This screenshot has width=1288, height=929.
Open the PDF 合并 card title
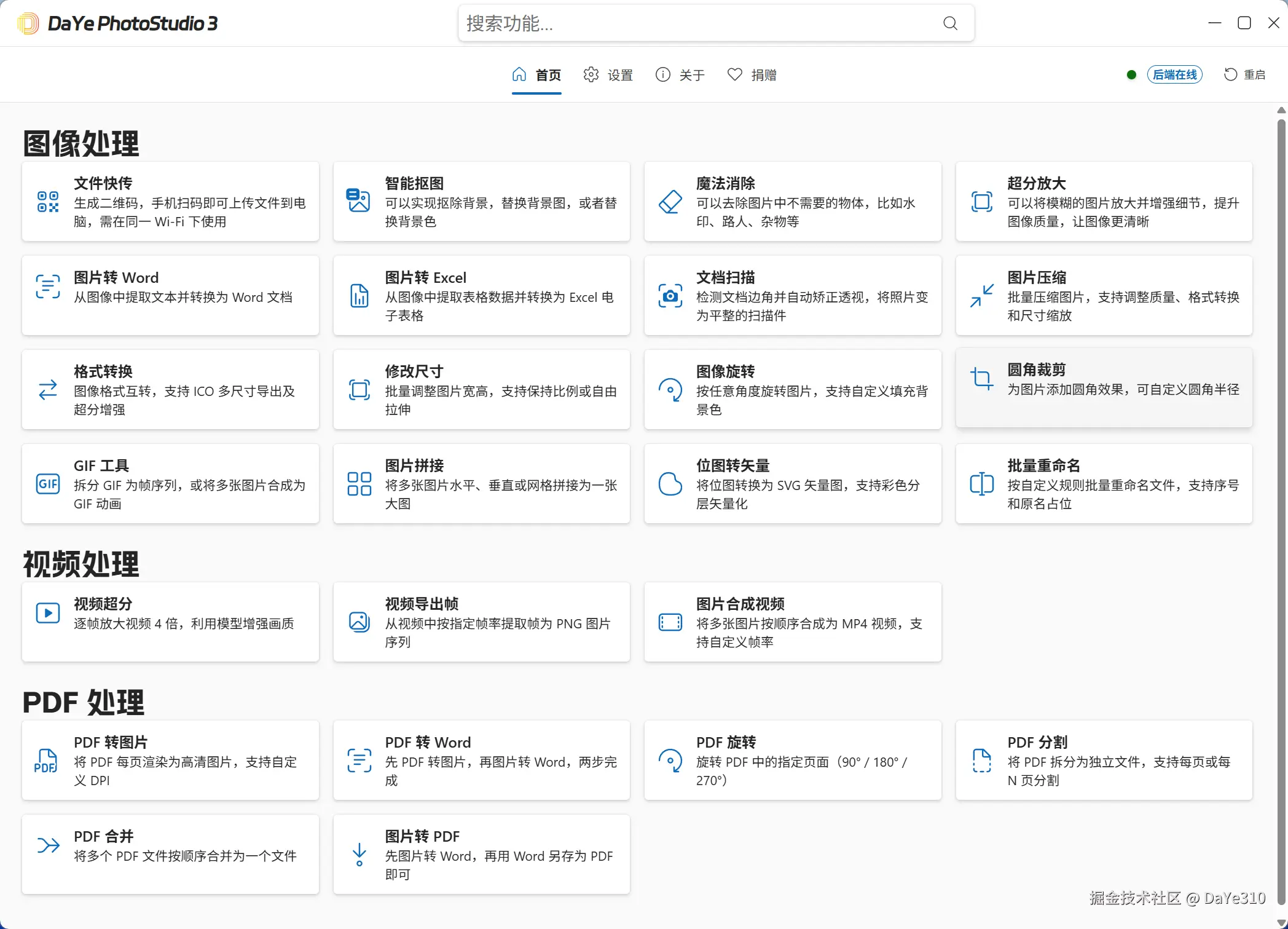[104, 836]
